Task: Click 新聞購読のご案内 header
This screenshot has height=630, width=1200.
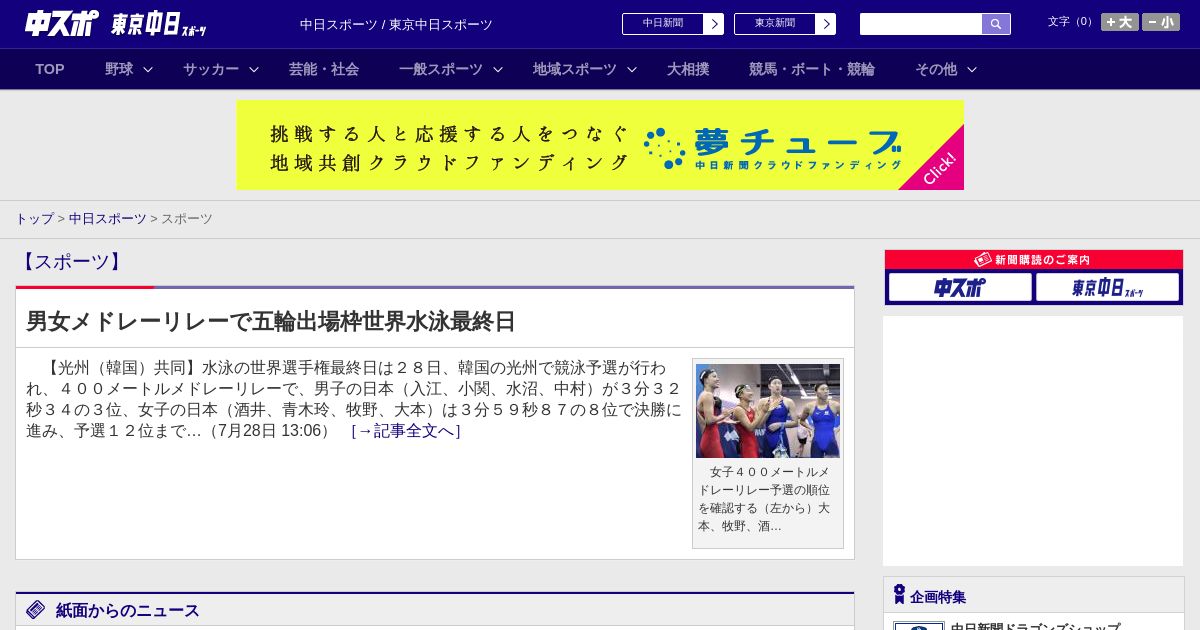Action: tap(1034, 260)
